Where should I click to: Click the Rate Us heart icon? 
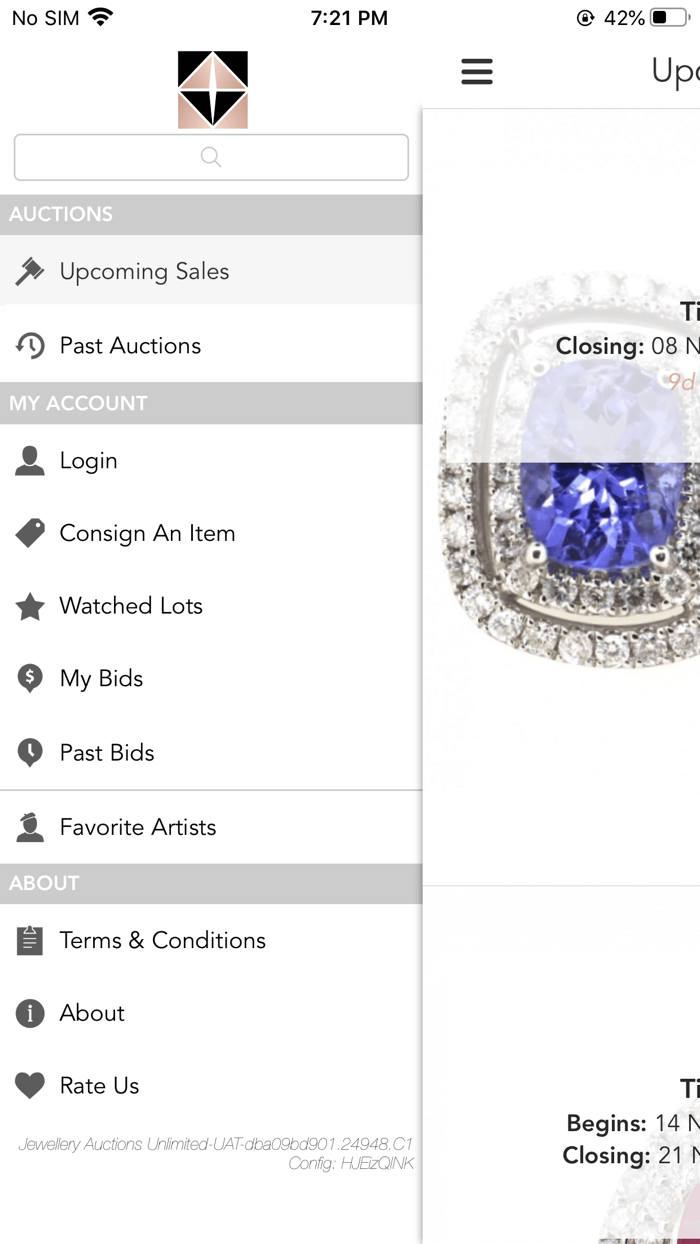click(29, 1085)
